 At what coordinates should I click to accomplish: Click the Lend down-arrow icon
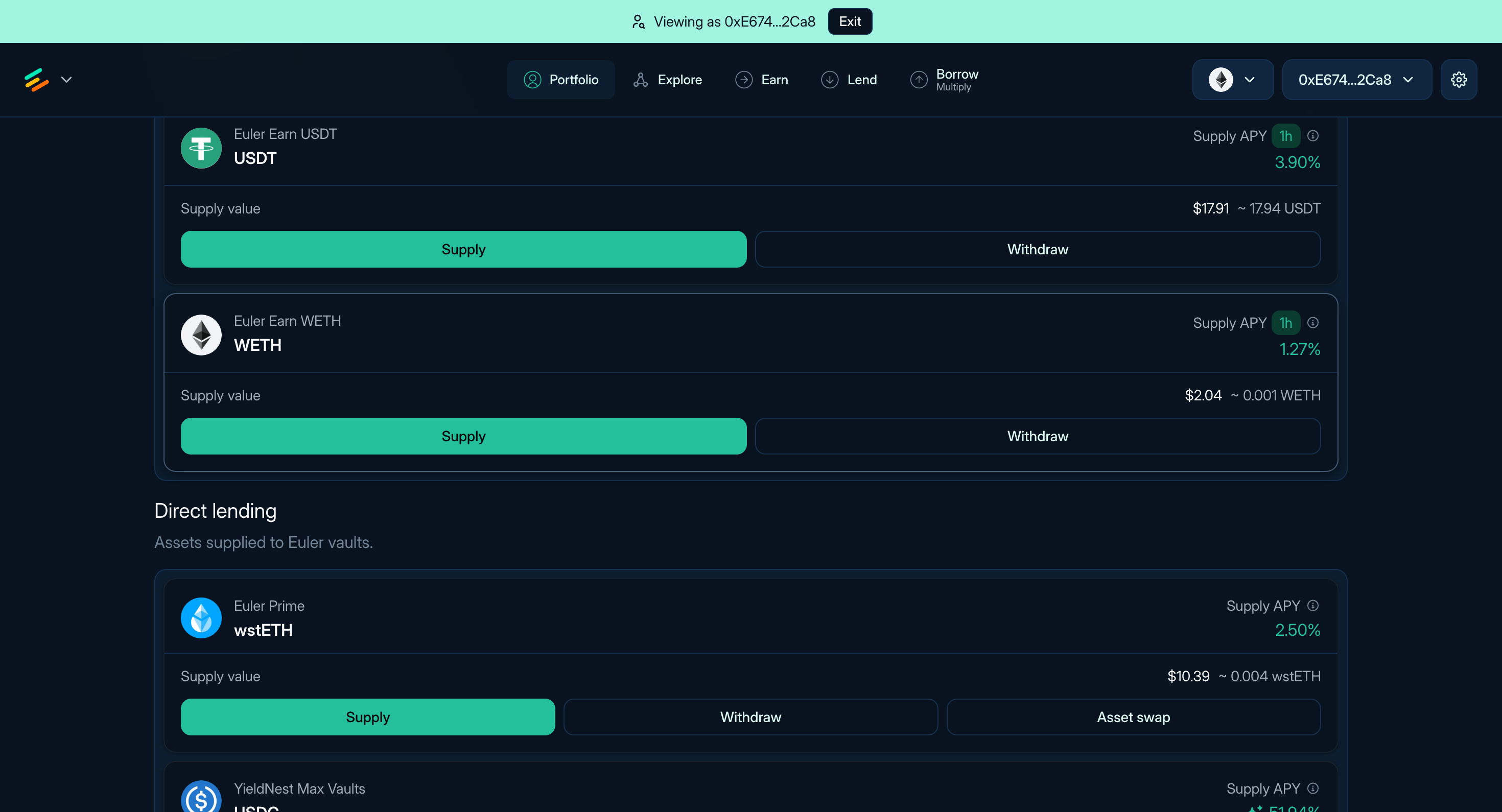[x=830, y=80]
